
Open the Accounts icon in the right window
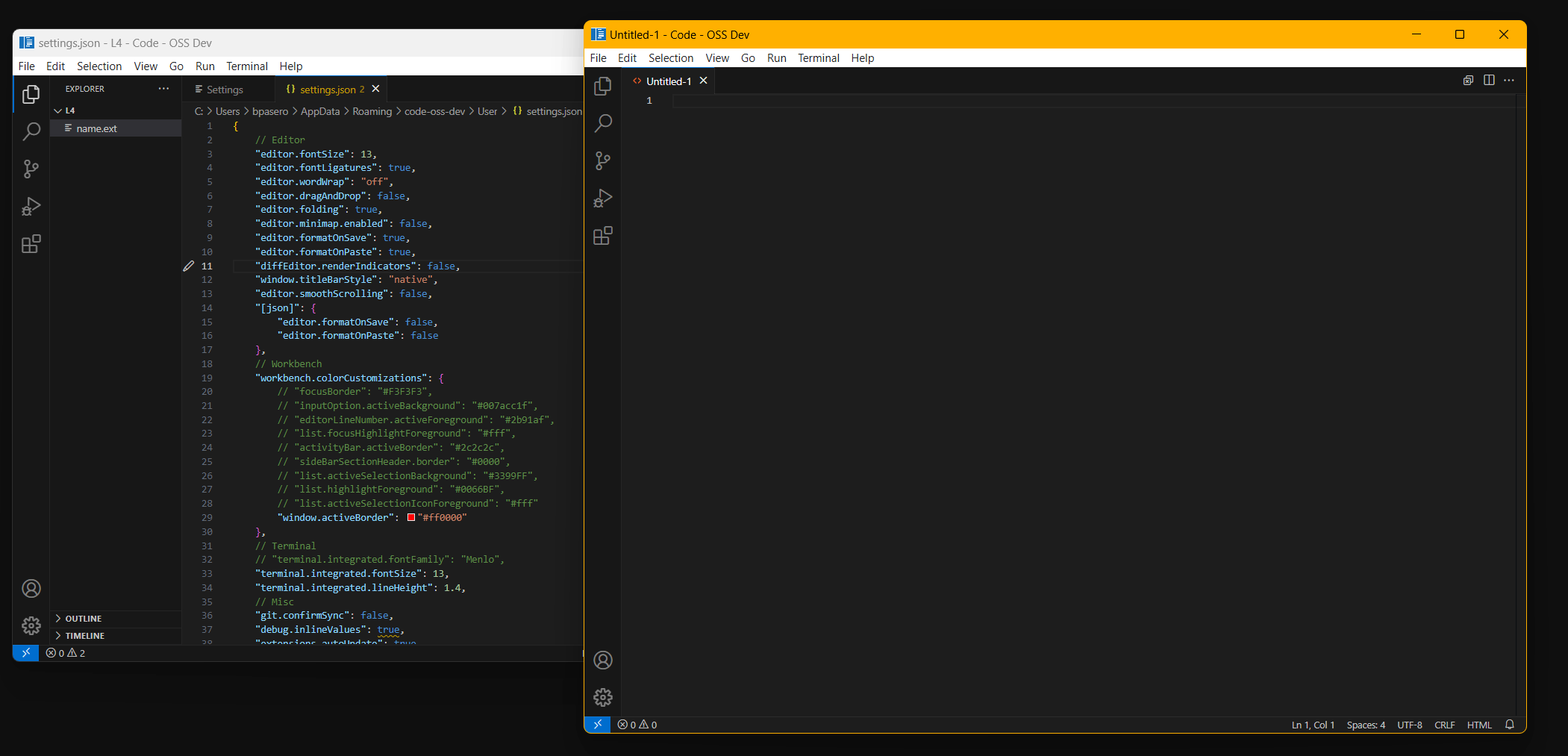602,660
